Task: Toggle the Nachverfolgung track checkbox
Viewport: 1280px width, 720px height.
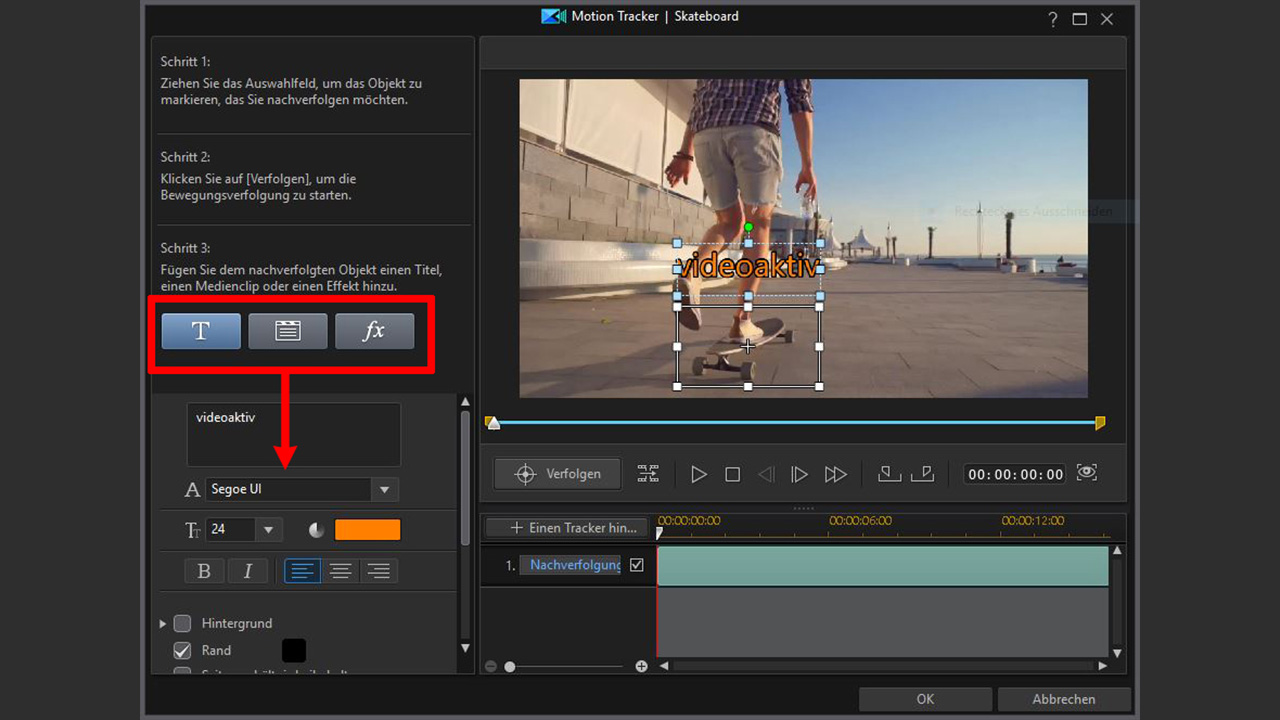Action: click(x=637, y=565)
